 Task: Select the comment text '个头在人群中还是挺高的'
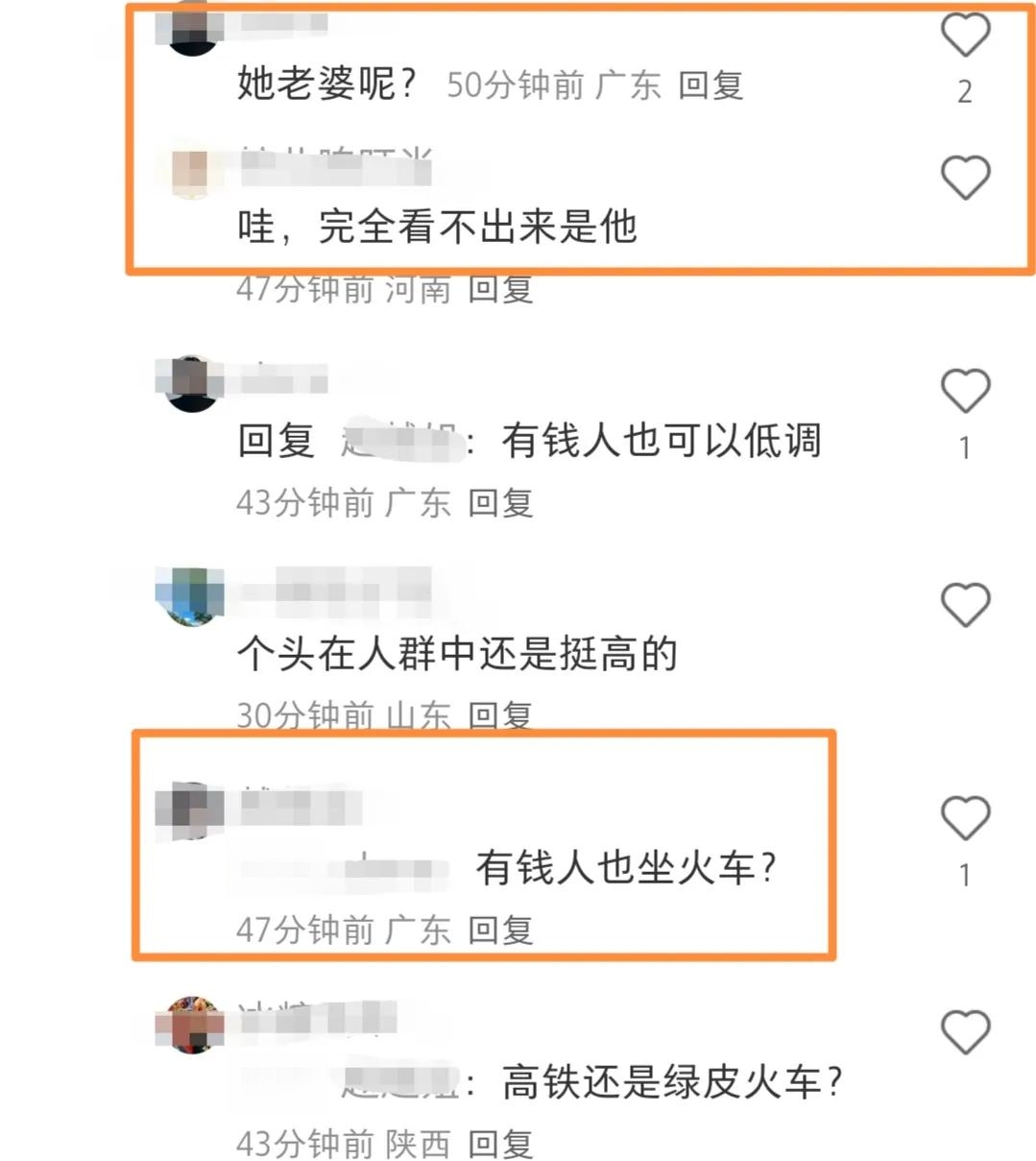pyautogui.click(x=457, y=654)
